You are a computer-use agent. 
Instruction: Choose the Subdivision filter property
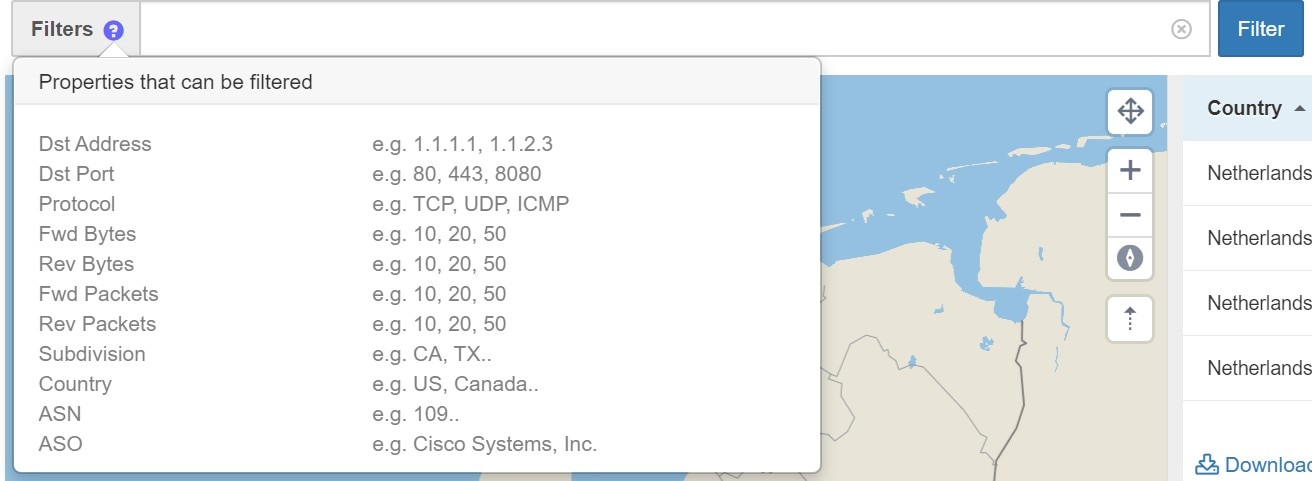pyautogui.click(x=92, y=354)
